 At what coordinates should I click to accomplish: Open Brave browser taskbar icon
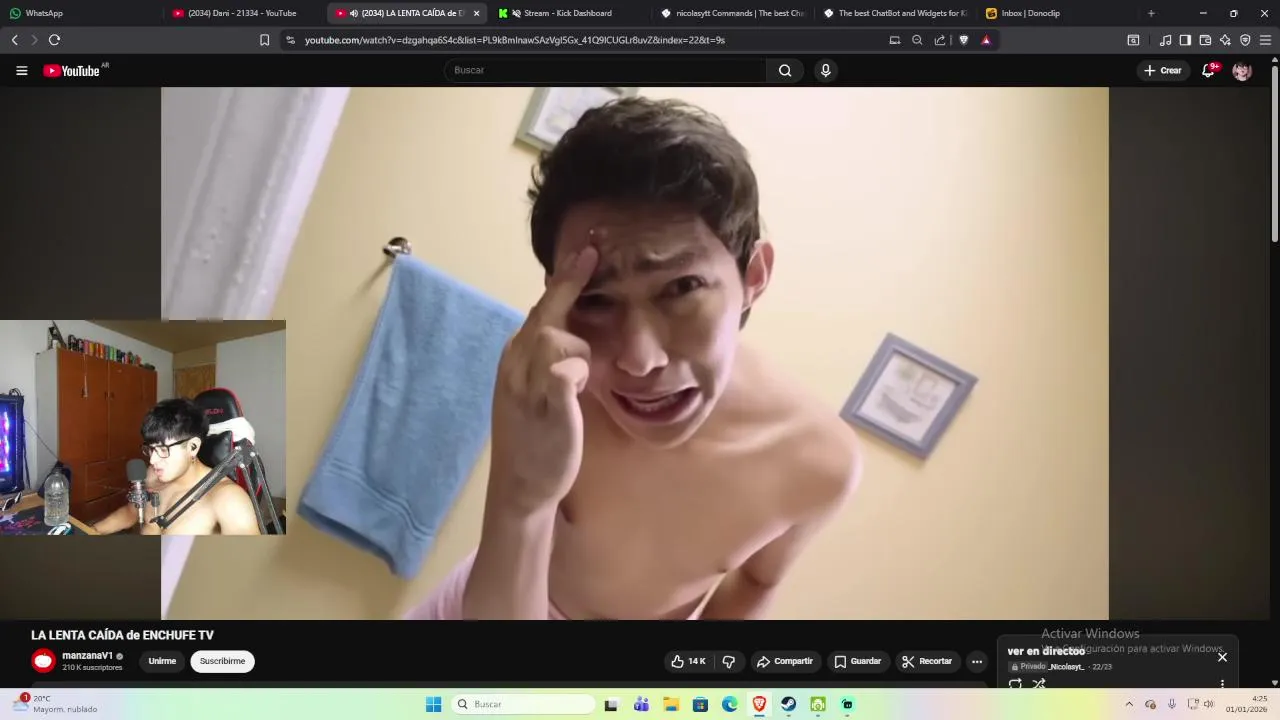pyautogui.click(x=759, y=704)
